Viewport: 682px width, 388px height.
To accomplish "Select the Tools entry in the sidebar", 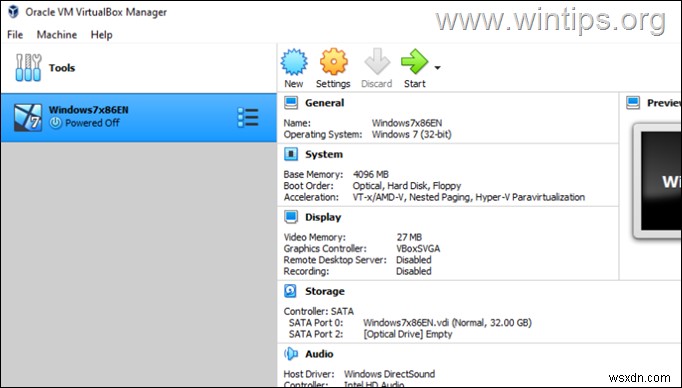I will [138, 68].
